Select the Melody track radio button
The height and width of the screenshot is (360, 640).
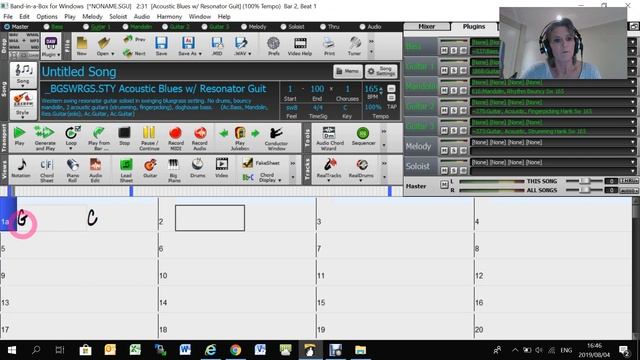coord(244,27)
